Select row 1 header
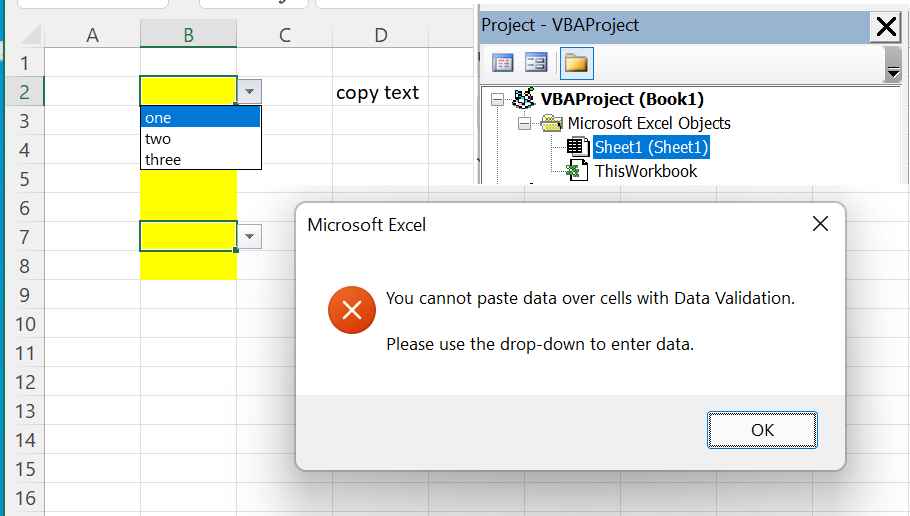This screenshot has width=910, height=516. (x=24, y=62)
